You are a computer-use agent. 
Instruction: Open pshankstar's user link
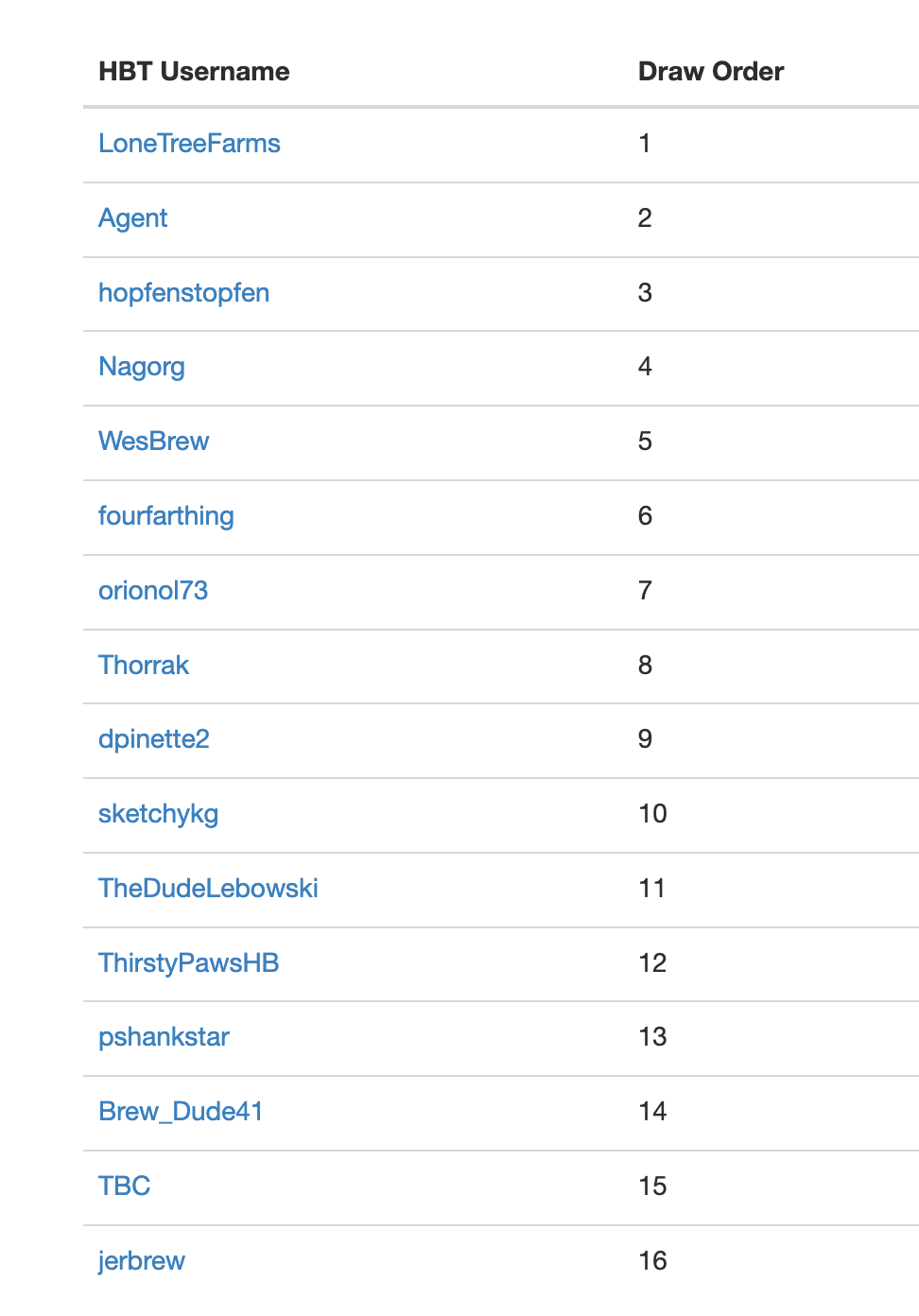[164, 1037]
